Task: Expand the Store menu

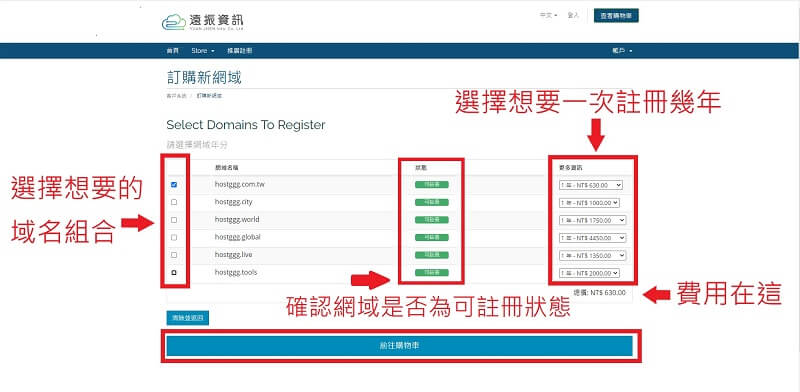Action: [203, 51]
